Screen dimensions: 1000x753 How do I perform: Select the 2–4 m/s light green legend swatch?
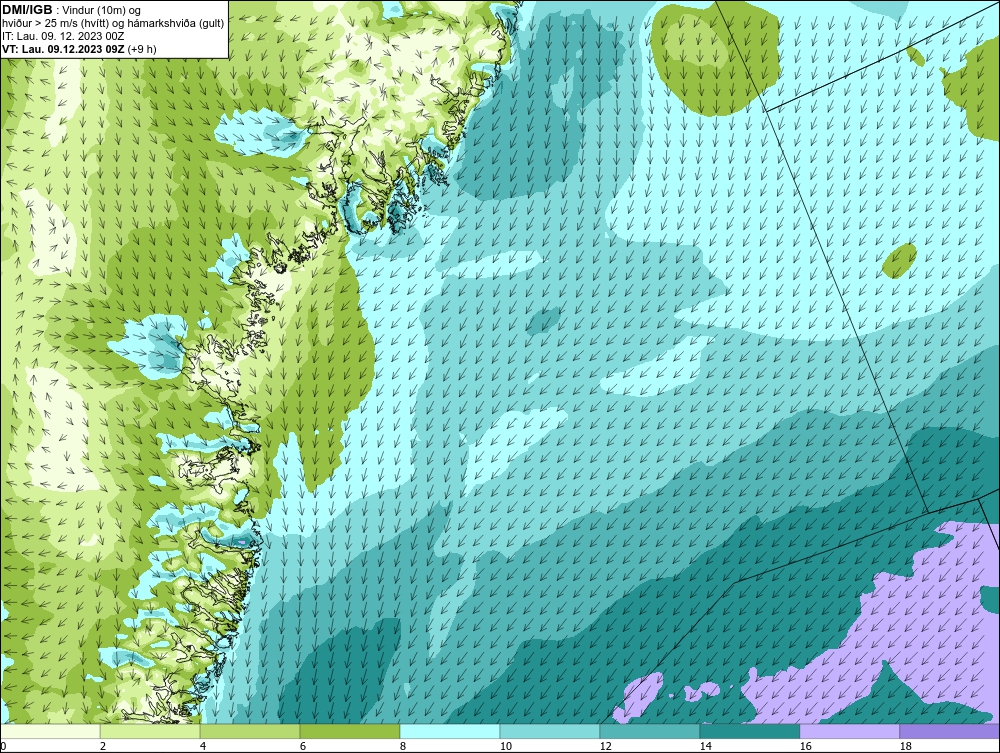click(x=150, y=731)
